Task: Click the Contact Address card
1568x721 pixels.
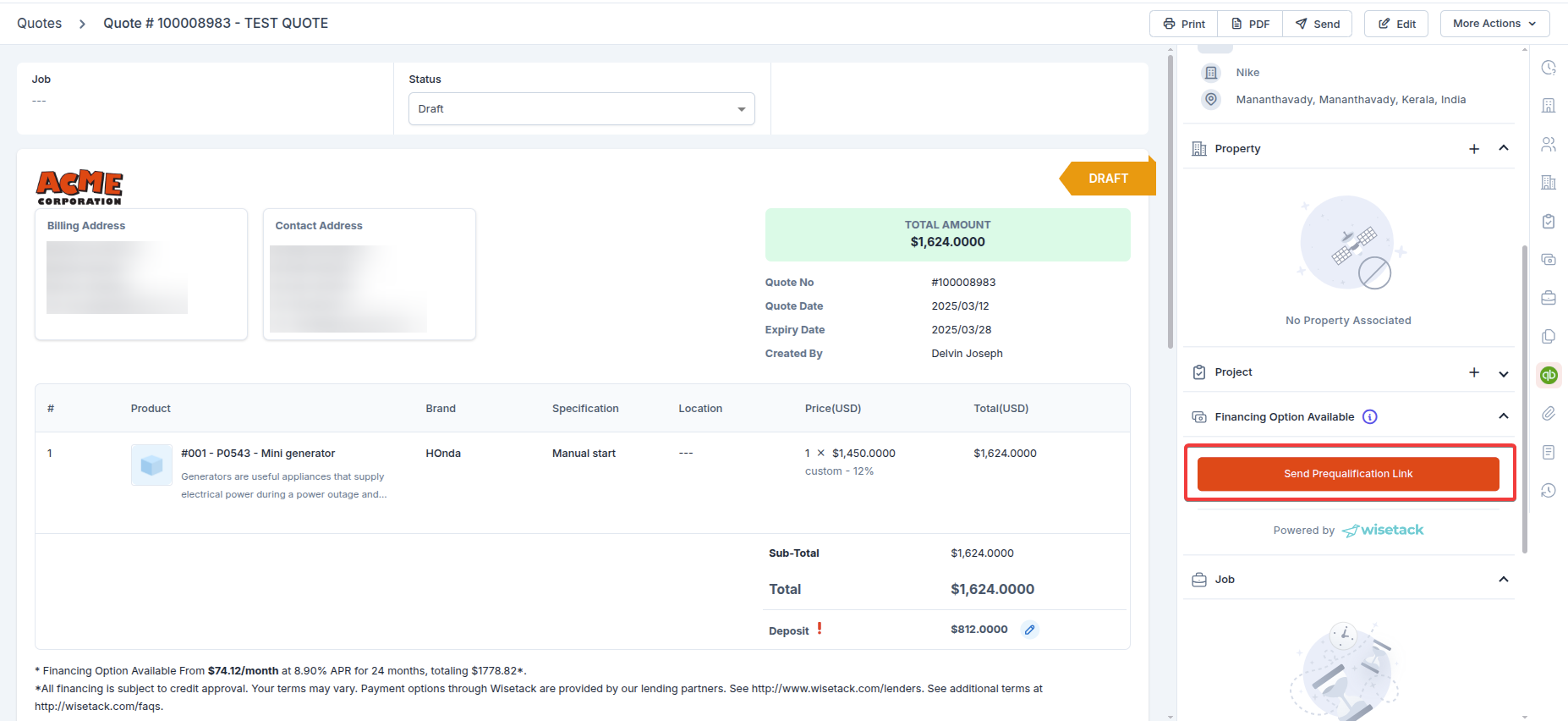Action: [x=370, y=274]
